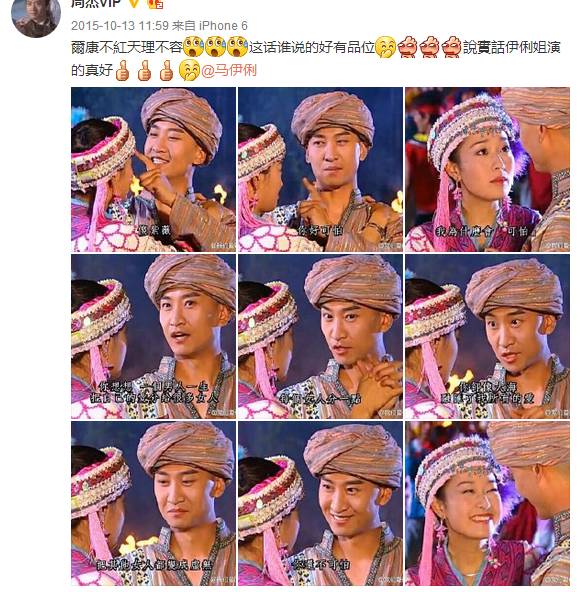
Task: Open the center photo with clasped hands
Action: [x=320, y=337]
